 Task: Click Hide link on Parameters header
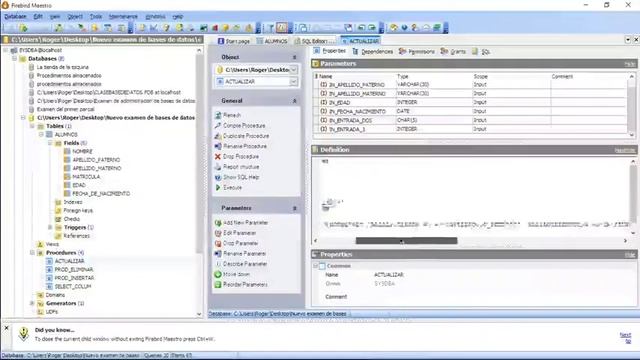[629, 64]
